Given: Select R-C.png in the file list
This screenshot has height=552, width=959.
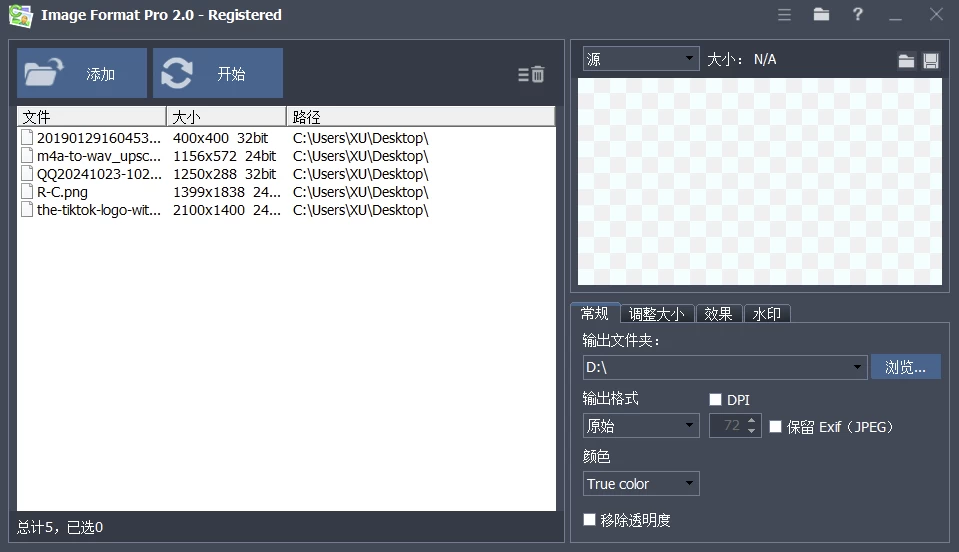Looking at the screenshot, I should click(62, 192).
